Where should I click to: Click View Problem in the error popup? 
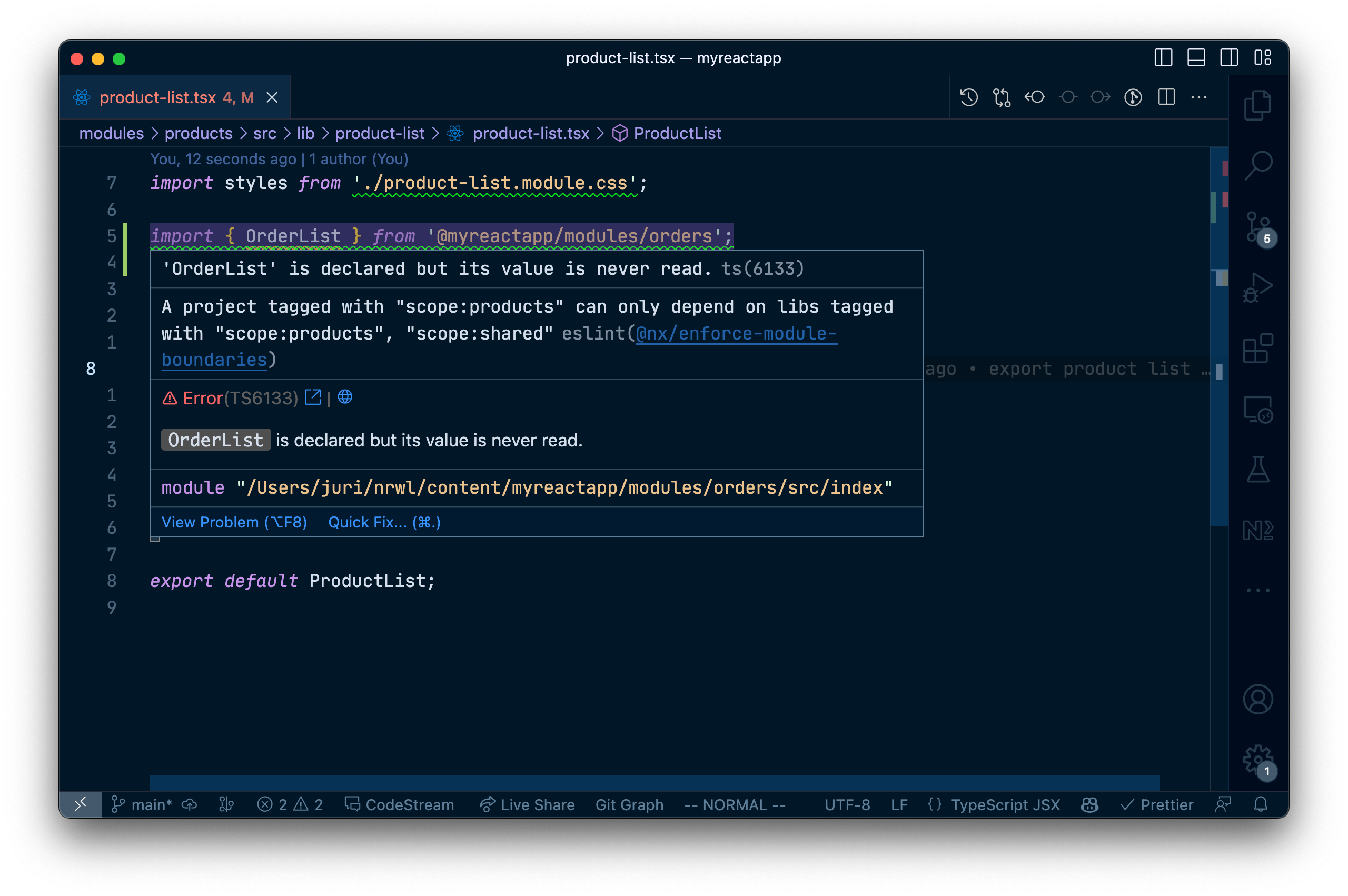[x=234, y=522]
